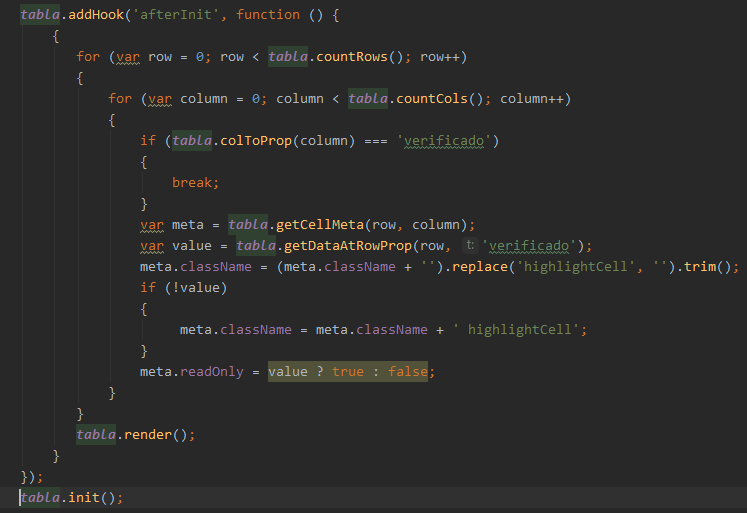This screenshot has height=513, width=747.
Task: Click var meta declaration
Action: (x=172, y=224)
